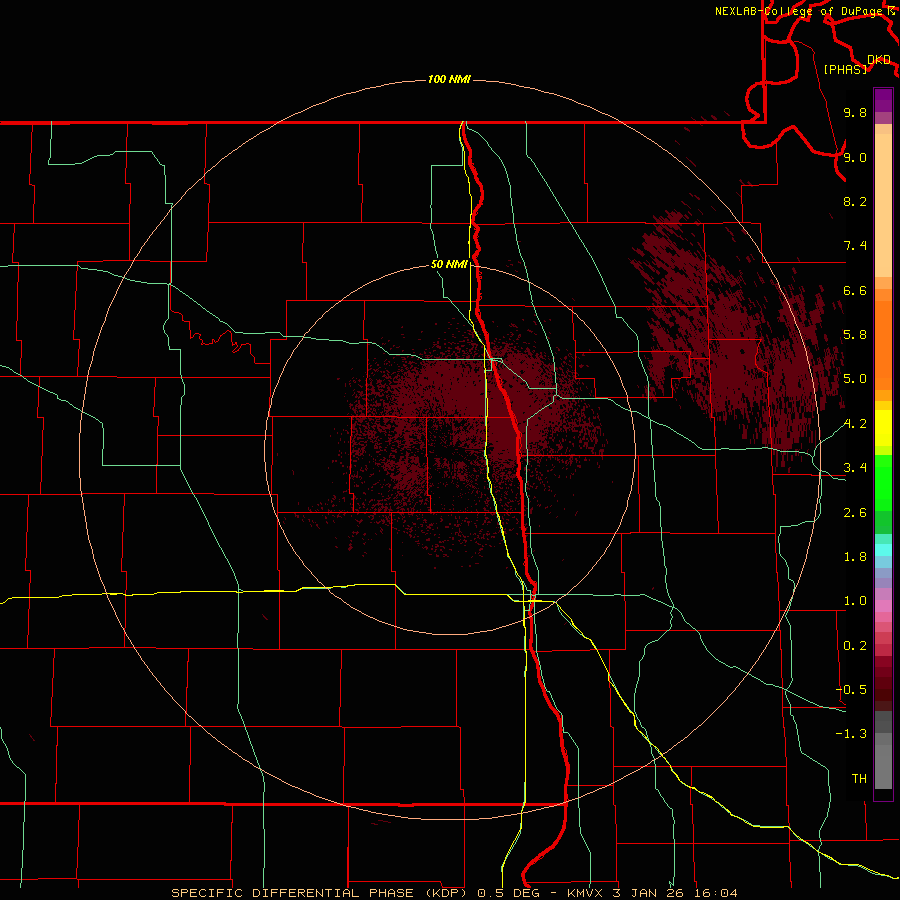Image resolution: width=900 pixels, height=900 pixels.
Task: Click the 5.8 scale value
Action: click(855, 335)
